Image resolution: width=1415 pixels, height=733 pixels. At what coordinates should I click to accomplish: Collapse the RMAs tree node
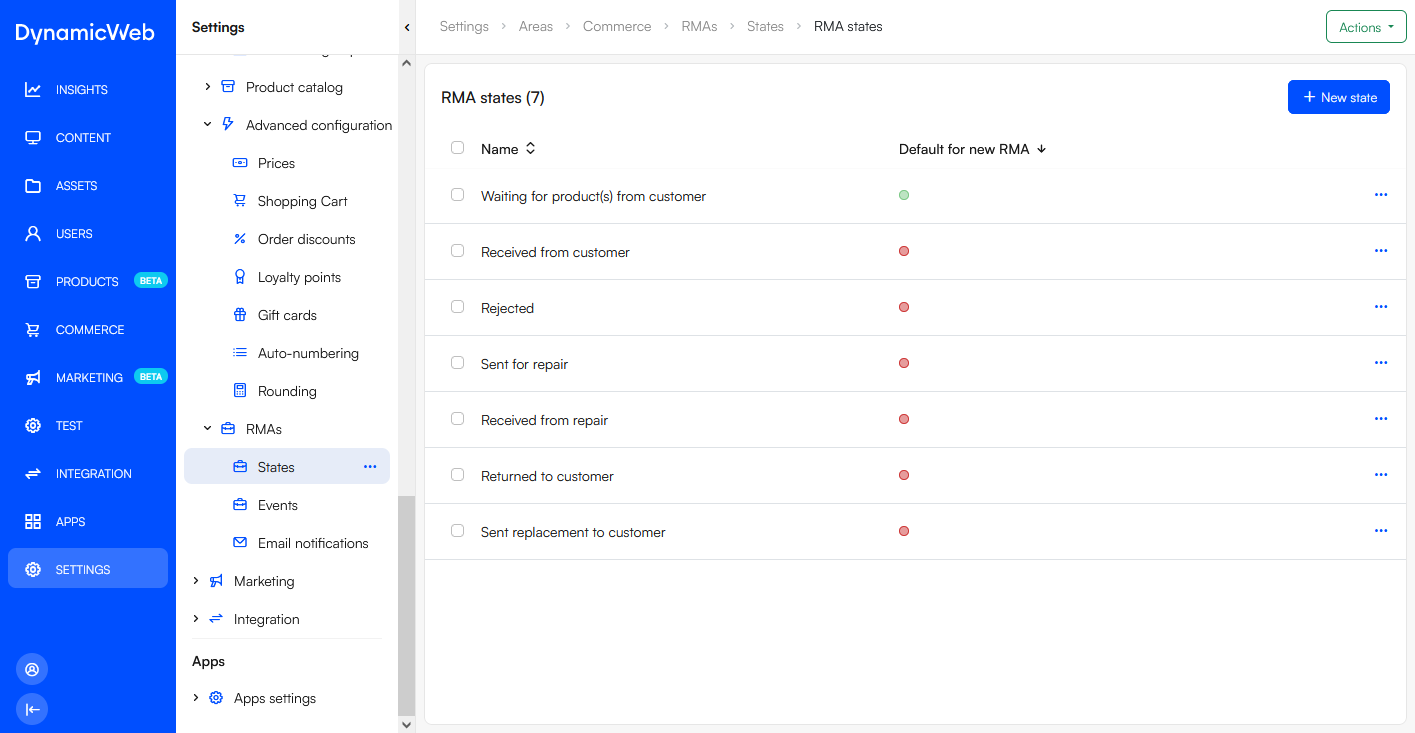coord(207,429)
